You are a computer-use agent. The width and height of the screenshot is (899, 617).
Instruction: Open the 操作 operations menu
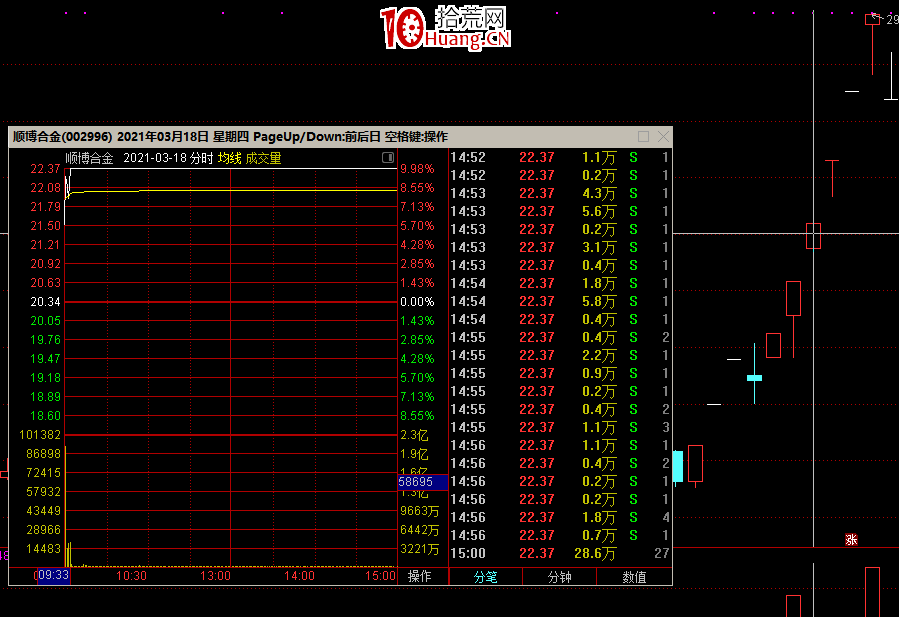[420, 577]
